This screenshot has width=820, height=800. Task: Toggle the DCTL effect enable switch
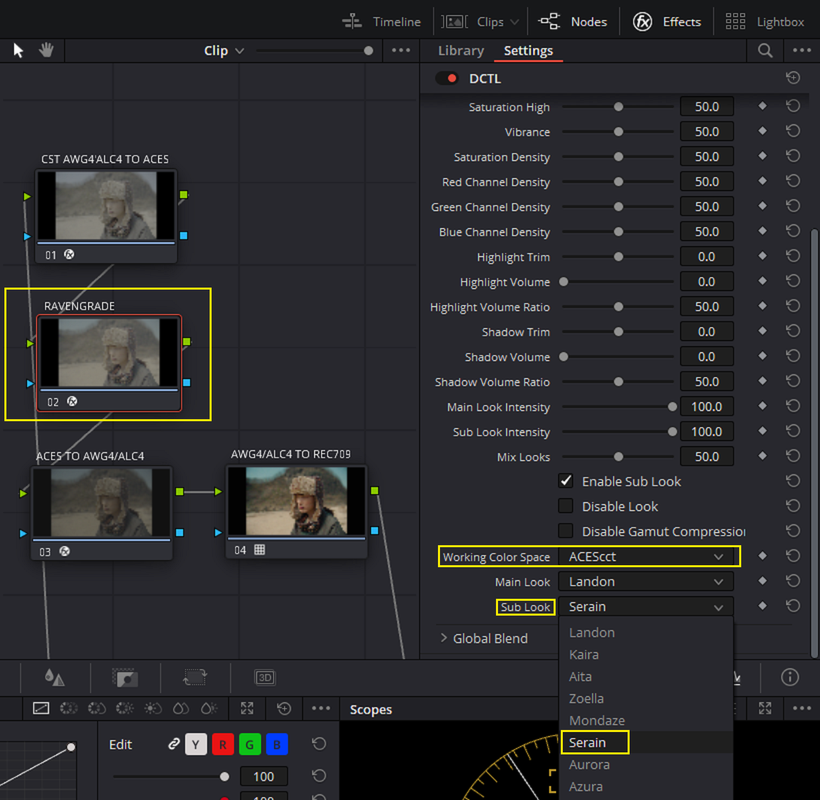[447, 78]
